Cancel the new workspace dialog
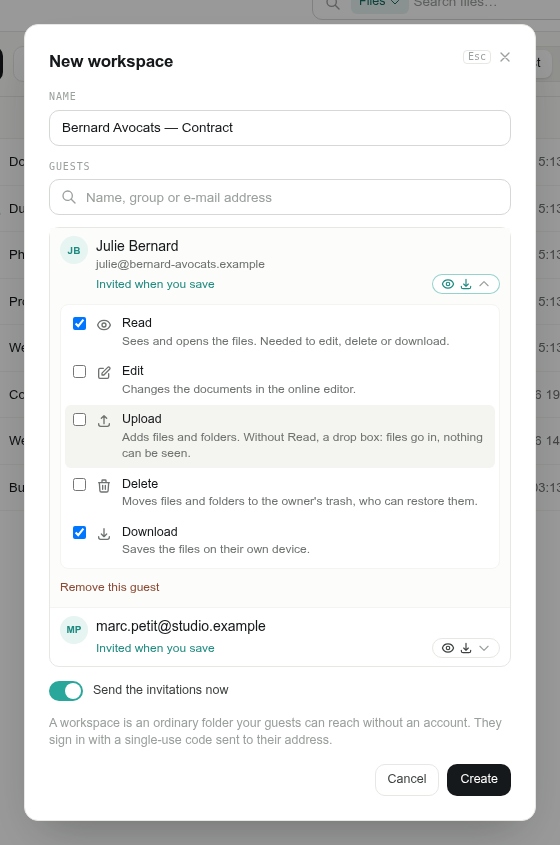 (406, 779)
